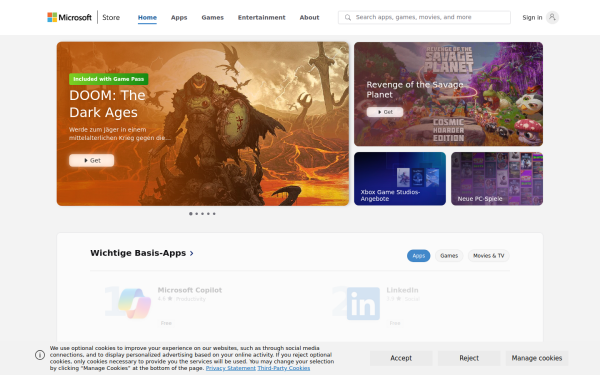
Task: Open the About navigation tab
Action: [x=309, y=17]
